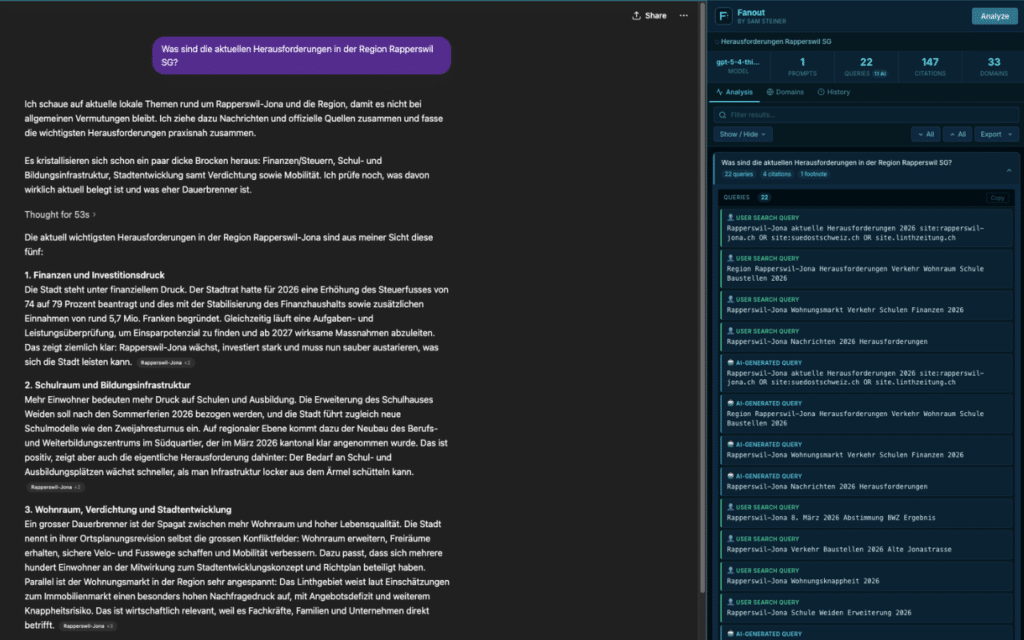Open the ellipsis menu next to Share
Screen dimensions: 1024x640
tap(684, 16)
